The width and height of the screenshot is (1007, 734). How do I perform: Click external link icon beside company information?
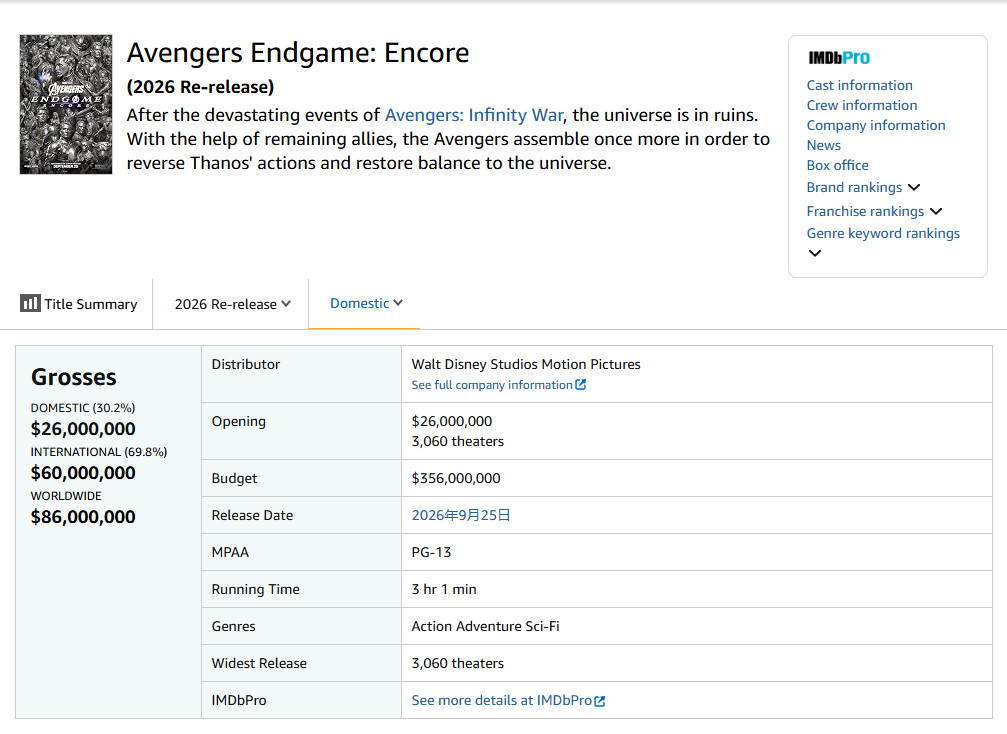[x=581, y=385]
